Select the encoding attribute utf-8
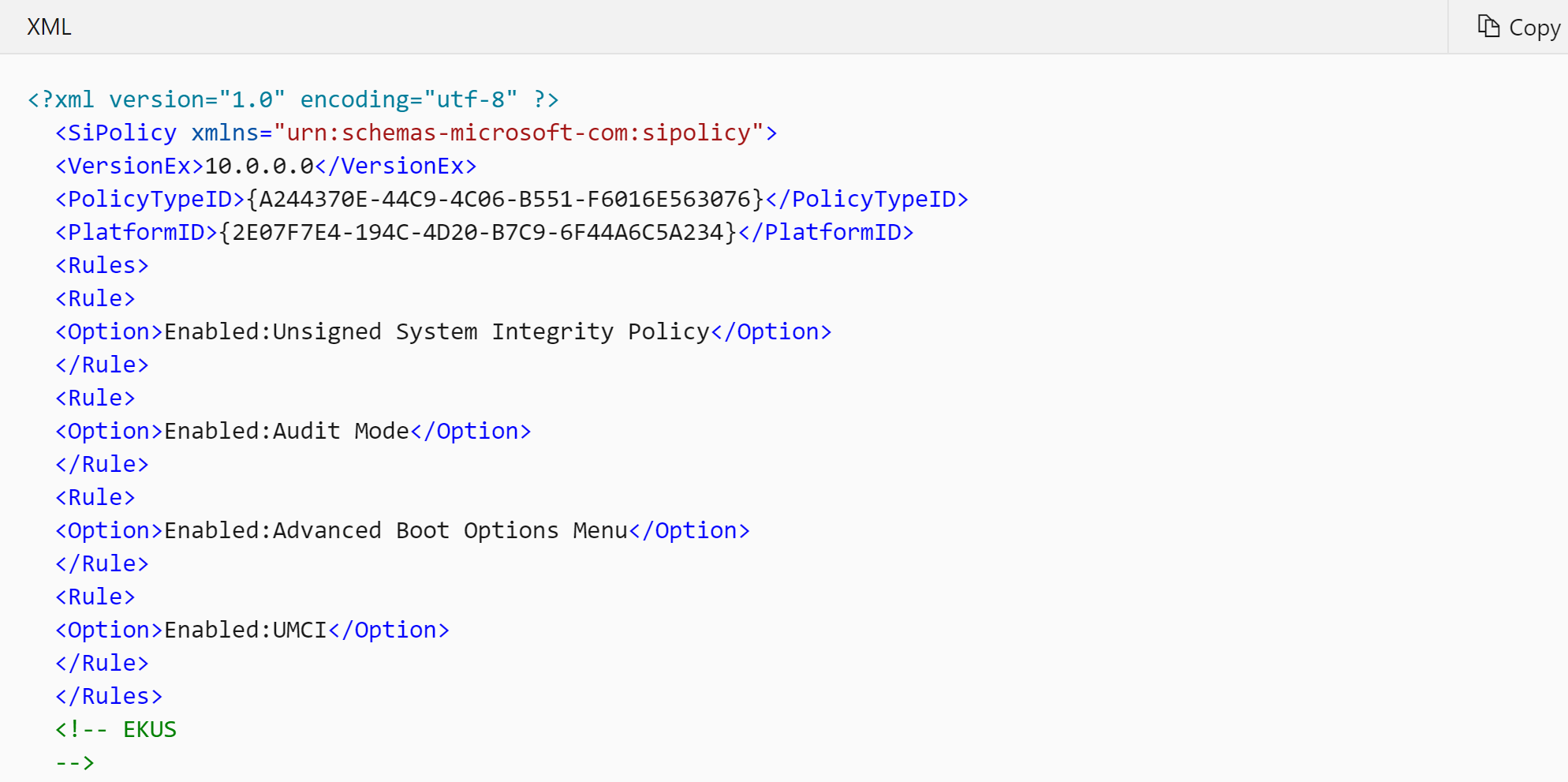The height and width of the screenshot is (782, 1568). pyautogui.click(x=470, y=99)
